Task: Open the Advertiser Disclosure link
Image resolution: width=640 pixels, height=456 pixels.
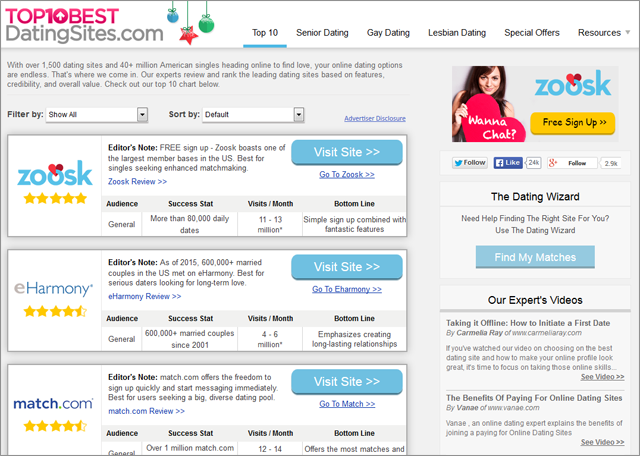Action: pyautogui.click(x=374, y=118)
